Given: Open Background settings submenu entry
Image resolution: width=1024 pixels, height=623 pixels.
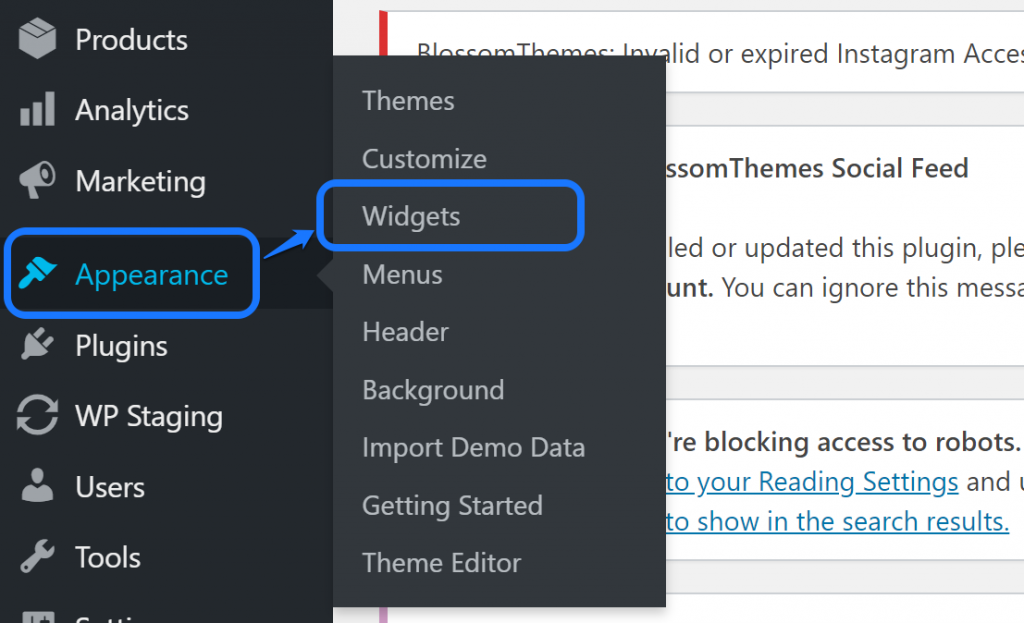Looking at the screenshot, I should click(x=433, y=390).
